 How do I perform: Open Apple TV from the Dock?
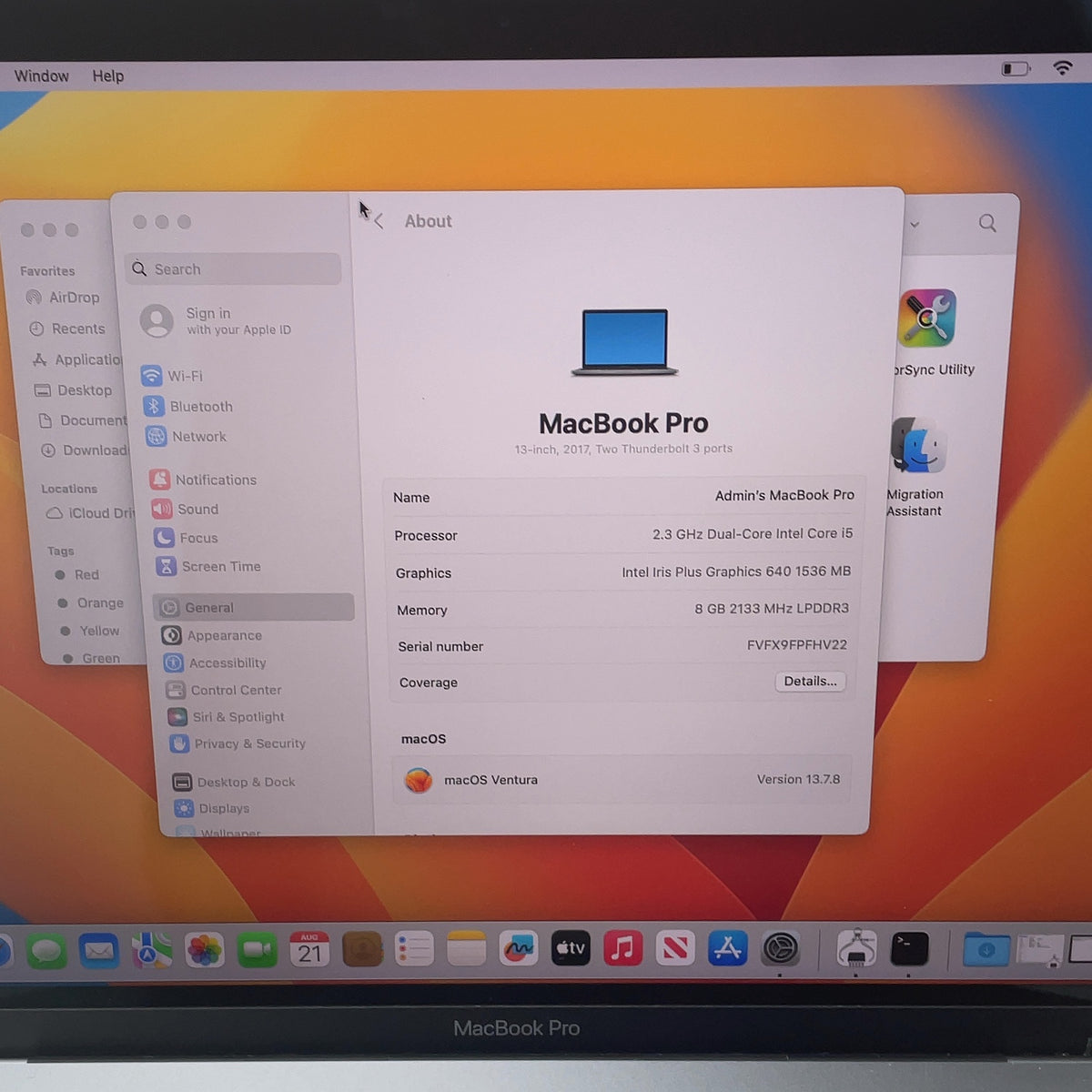tap(571, 949)
